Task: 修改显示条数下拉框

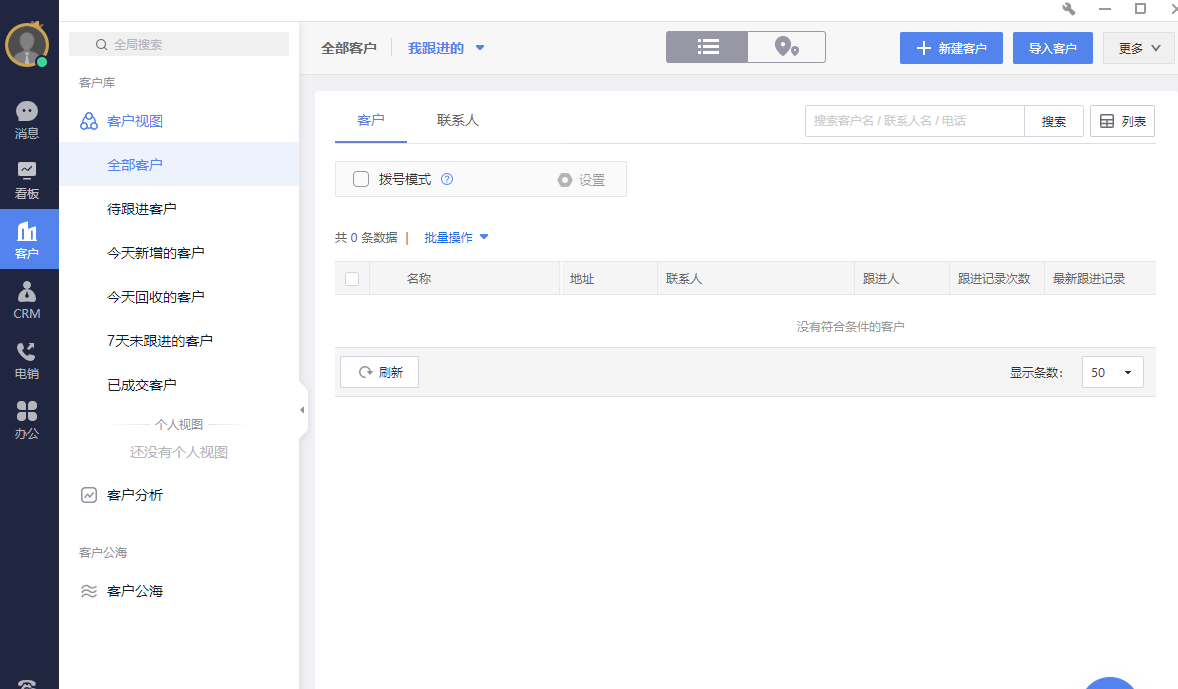Action: (1112, 371)
